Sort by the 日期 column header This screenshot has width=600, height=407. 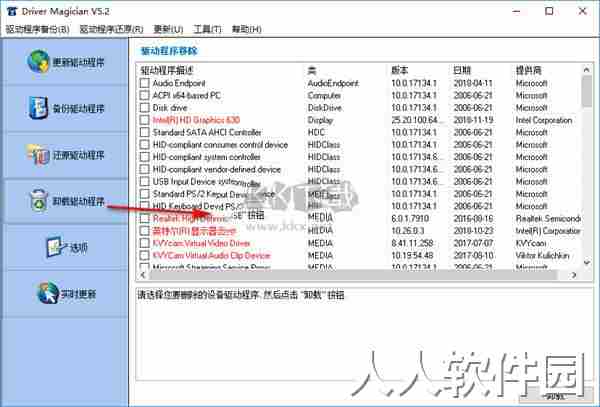pyautogui.click(x=462, y=70)
